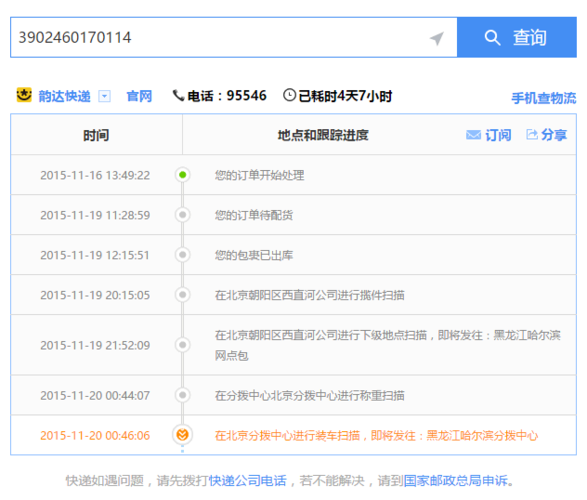Screen dimensions: 587x500
Task: Click the orange latest-status timeline marker
Action: point(183,435)
